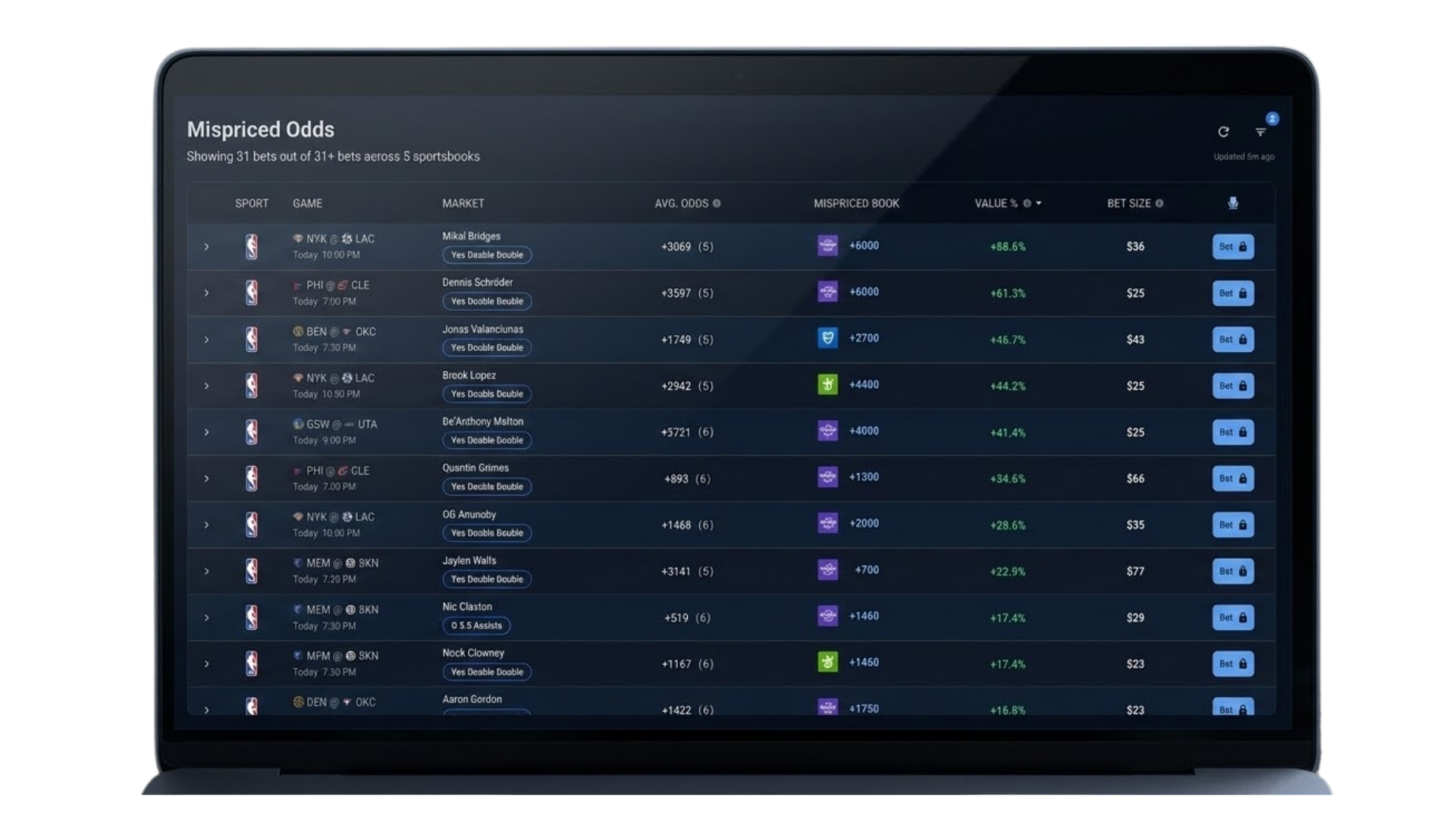Expand the Jonas Valanciunas row
Viewport: 1456px width, 819px height.
coord(206,340)
